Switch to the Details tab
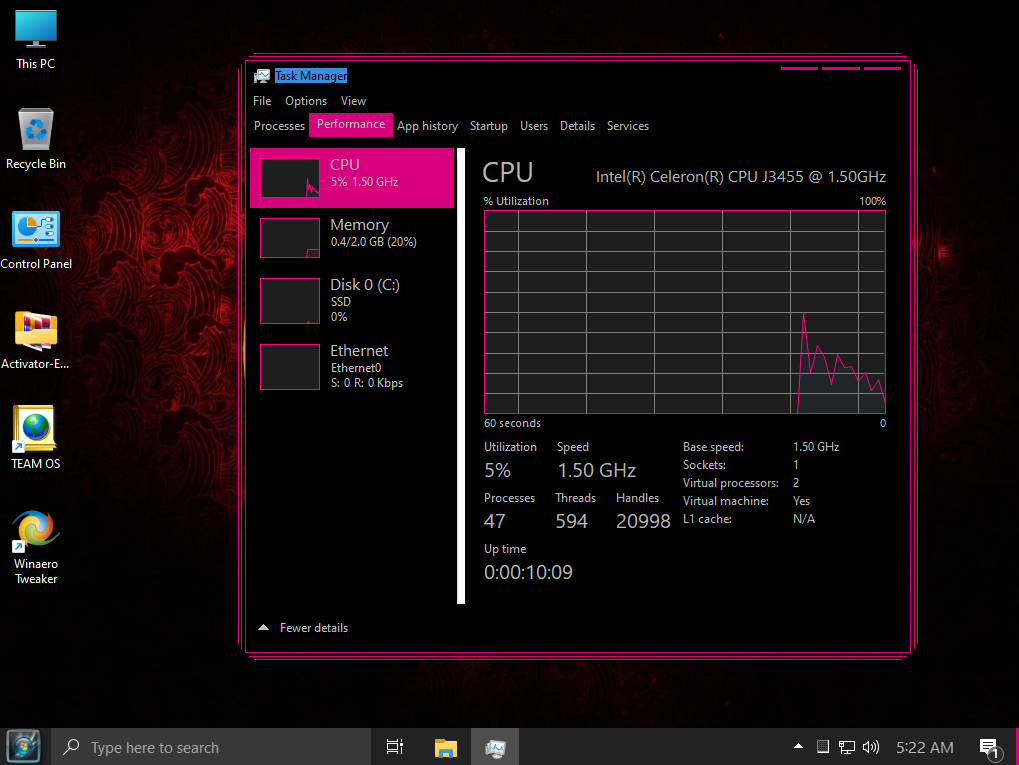This screenshot has height=765, width=1019. point(577,125)
